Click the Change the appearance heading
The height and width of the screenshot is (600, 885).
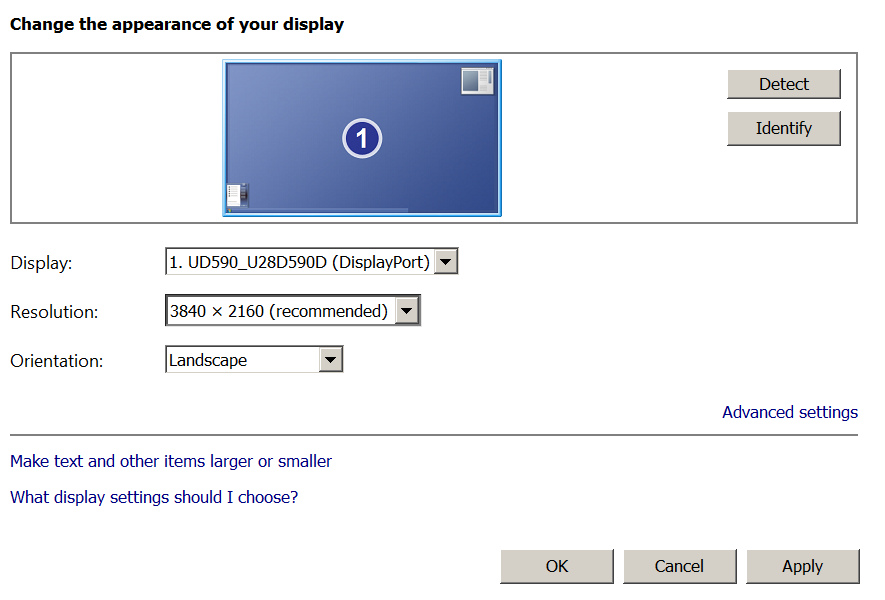tap(177, 24)
